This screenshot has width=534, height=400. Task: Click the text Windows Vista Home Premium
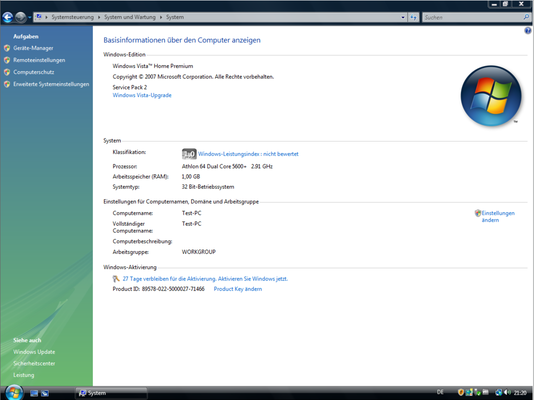coord(153,66)
